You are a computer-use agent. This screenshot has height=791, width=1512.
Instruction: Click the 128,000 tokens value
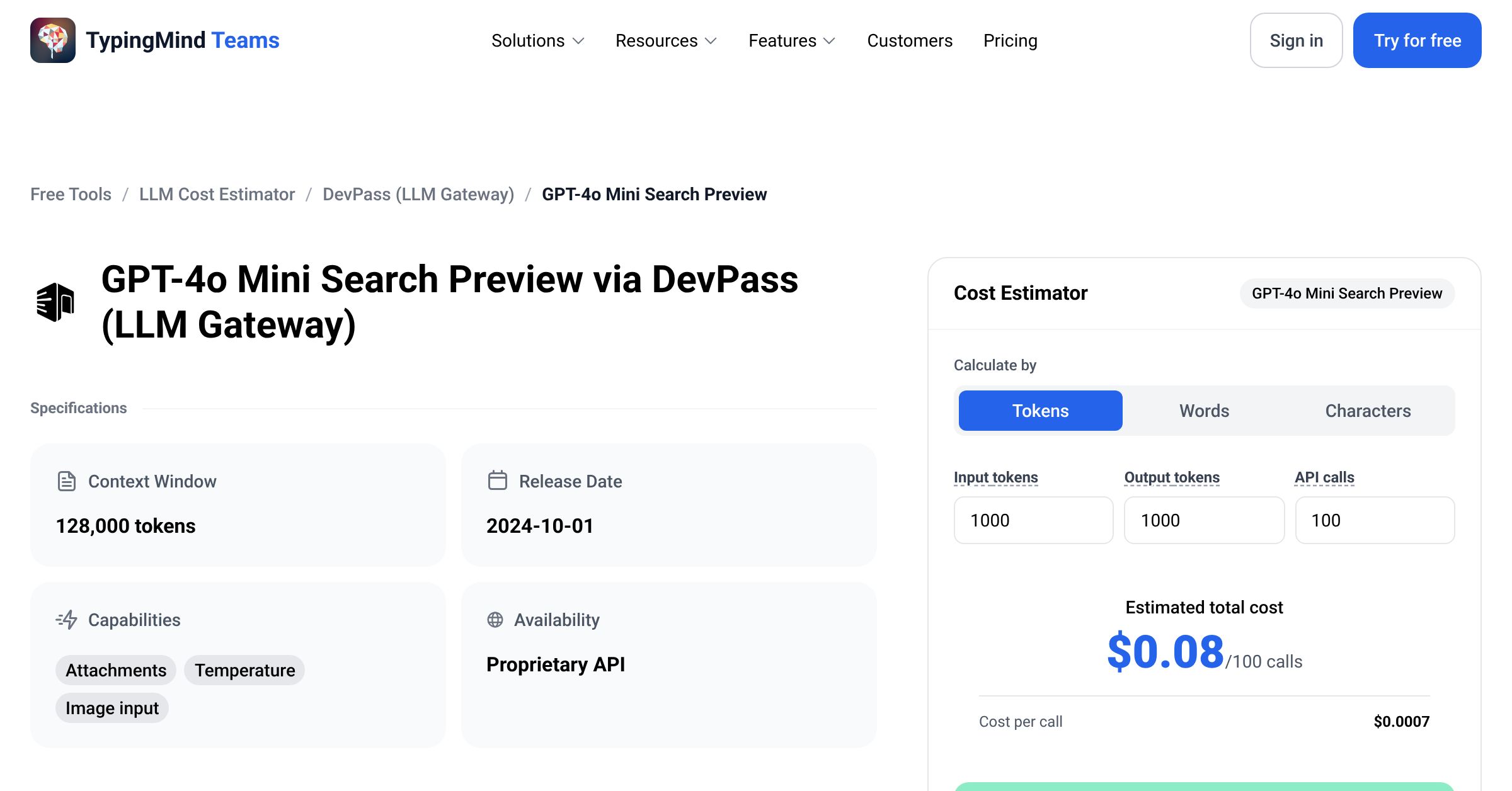[126, 526]
